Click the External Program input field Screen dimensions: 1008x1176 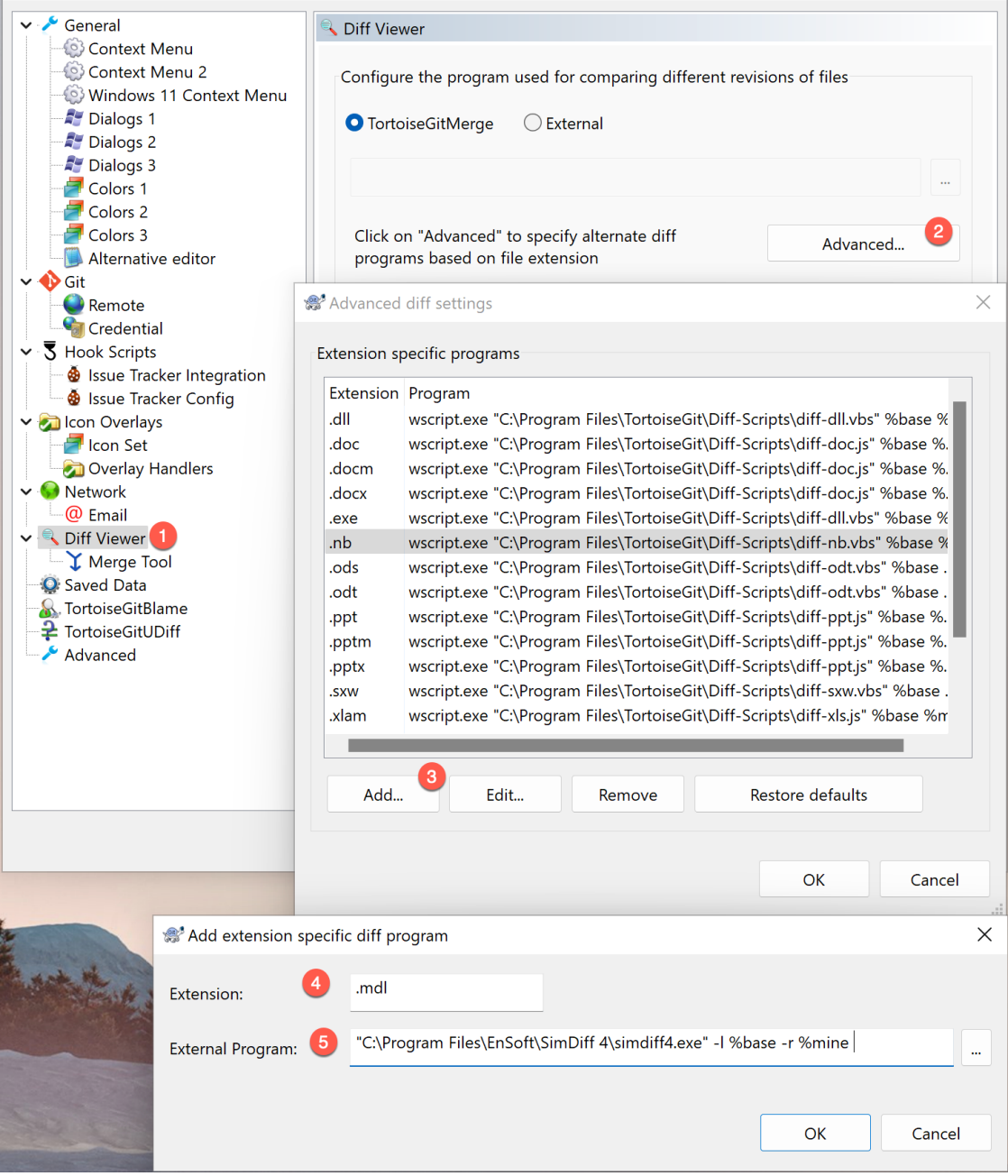pyautogui.click(x=651, y=1046)
